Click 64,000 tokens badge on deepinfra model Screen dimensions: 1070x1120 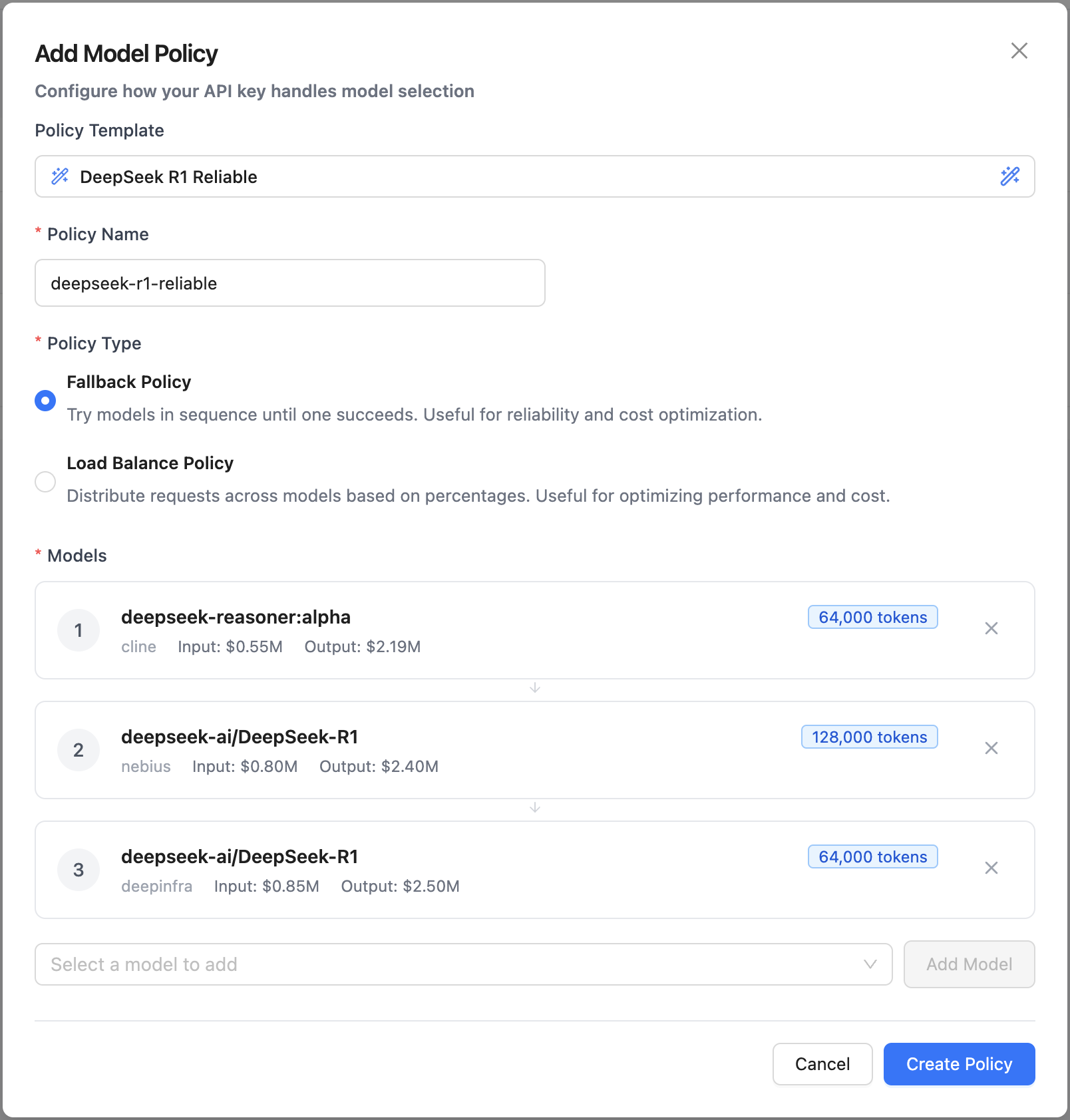[x=872, y=856]
